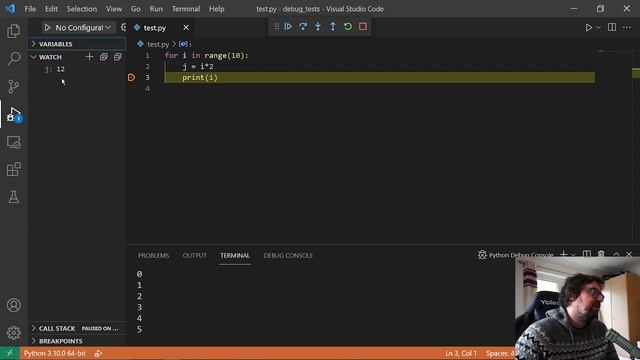Open the Run menu
The width and height of the screenshot is (640, 360).
click(156, 9)
